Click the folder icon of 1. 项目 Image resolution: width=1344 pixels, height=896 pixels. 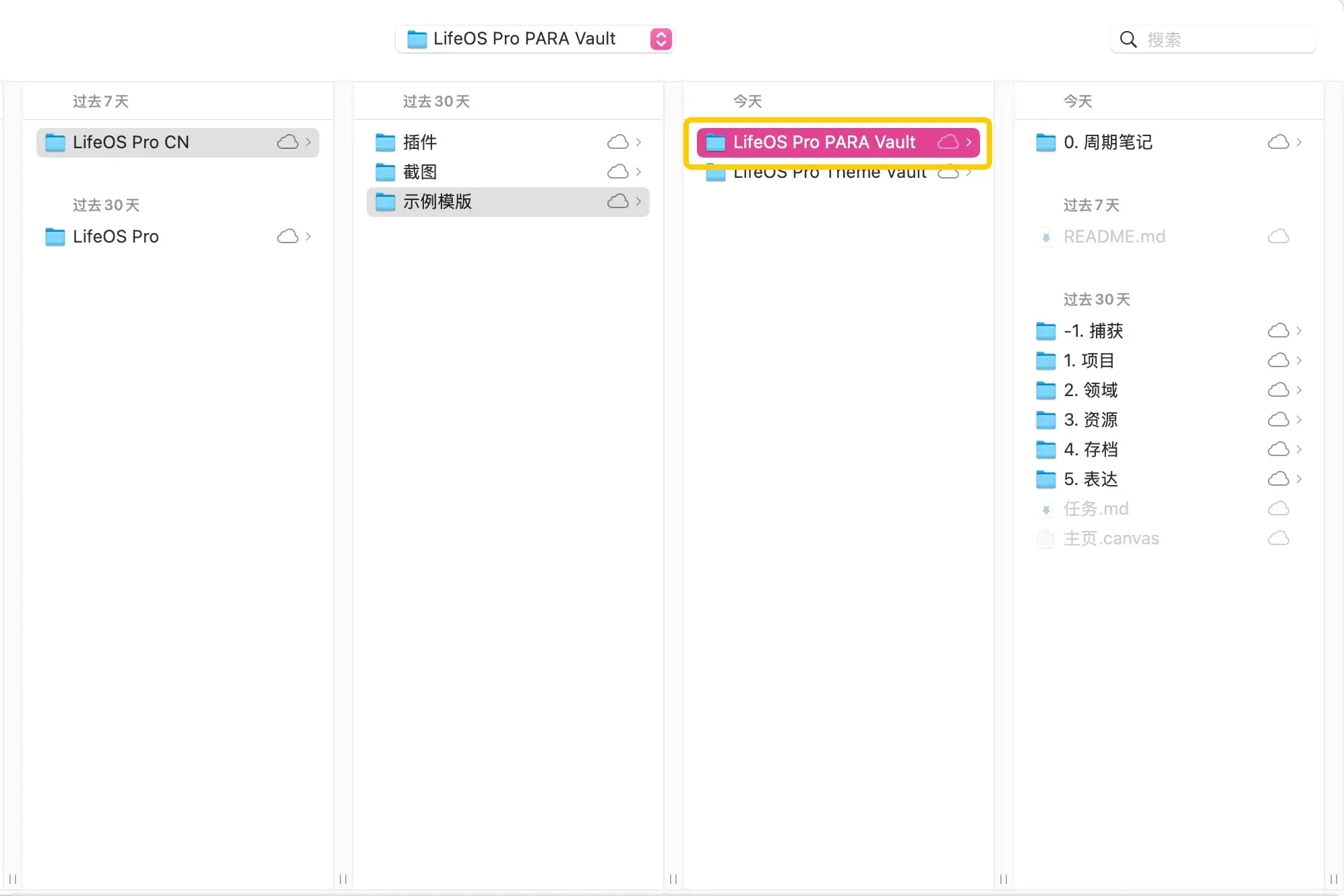[1045, 360]
